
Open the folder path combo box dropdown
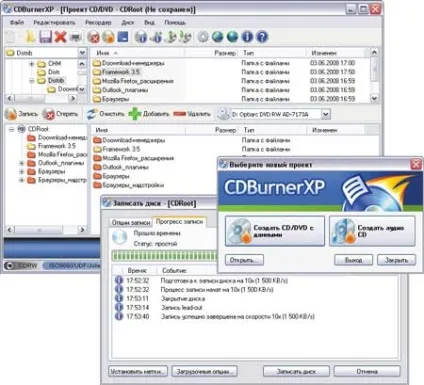point(82,53)
